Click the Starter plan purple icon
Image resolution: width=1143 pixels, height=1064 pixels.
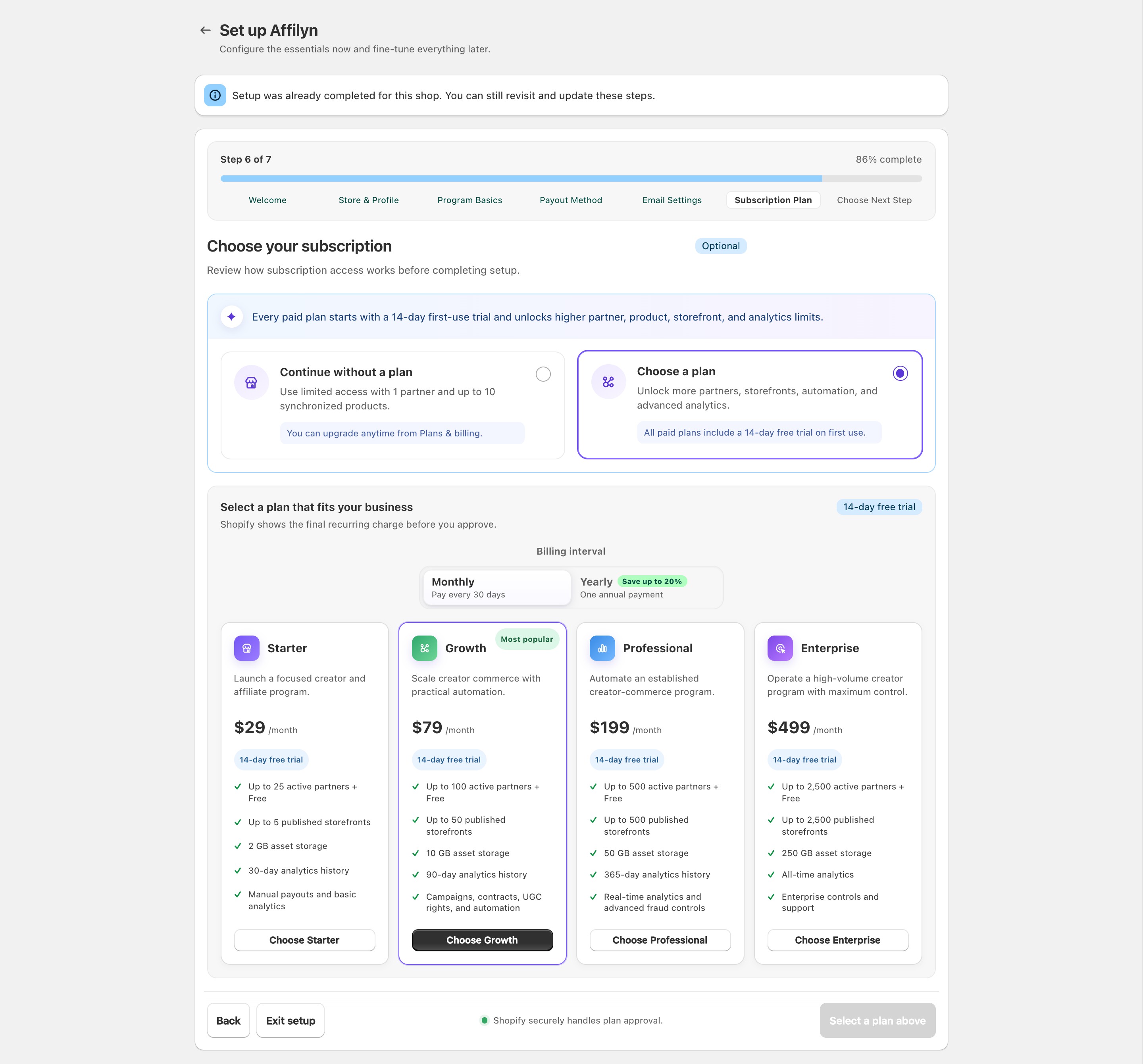[246, 648]
